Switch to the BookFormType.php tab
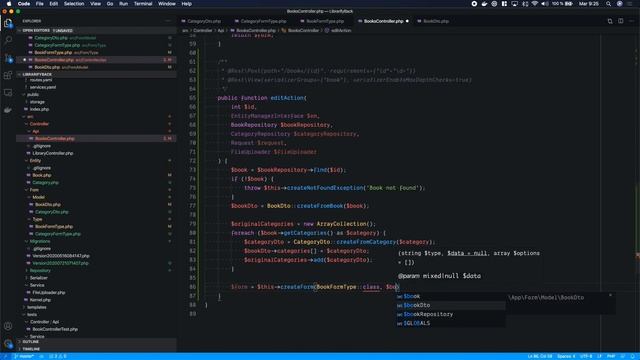The width and height of the screenshot is (640, 360). pos(325,21)
